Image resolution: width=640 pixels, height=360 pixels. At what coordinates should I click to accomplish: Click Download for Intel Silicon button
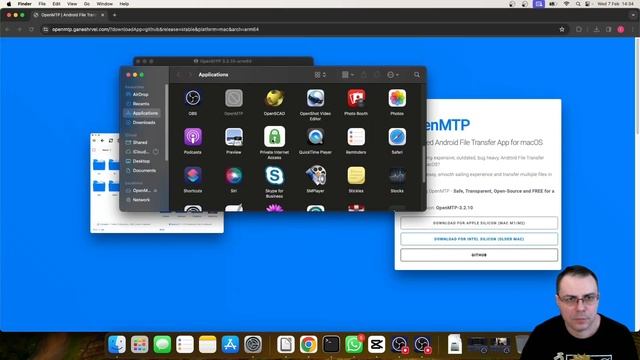click(x=479, y=239)
